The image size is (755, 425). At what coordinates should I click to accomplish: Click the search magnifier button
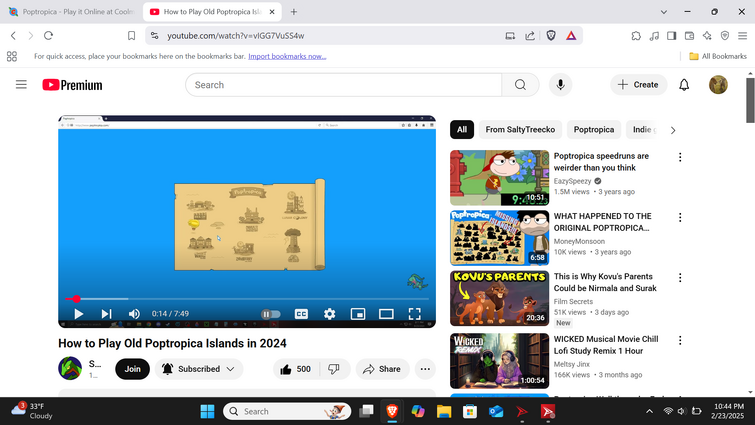coord(520,85)
